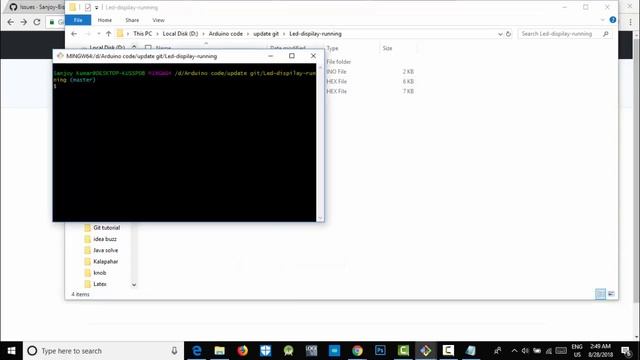Reload the Chrome page
This screenshot has height=360, width=640.
tap(37, 22)
